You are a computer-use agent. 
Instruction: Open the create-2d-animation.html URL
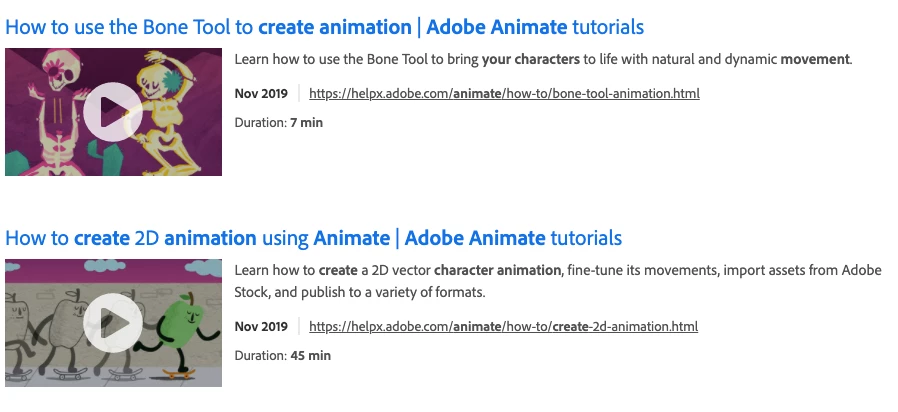coord(503,327)
